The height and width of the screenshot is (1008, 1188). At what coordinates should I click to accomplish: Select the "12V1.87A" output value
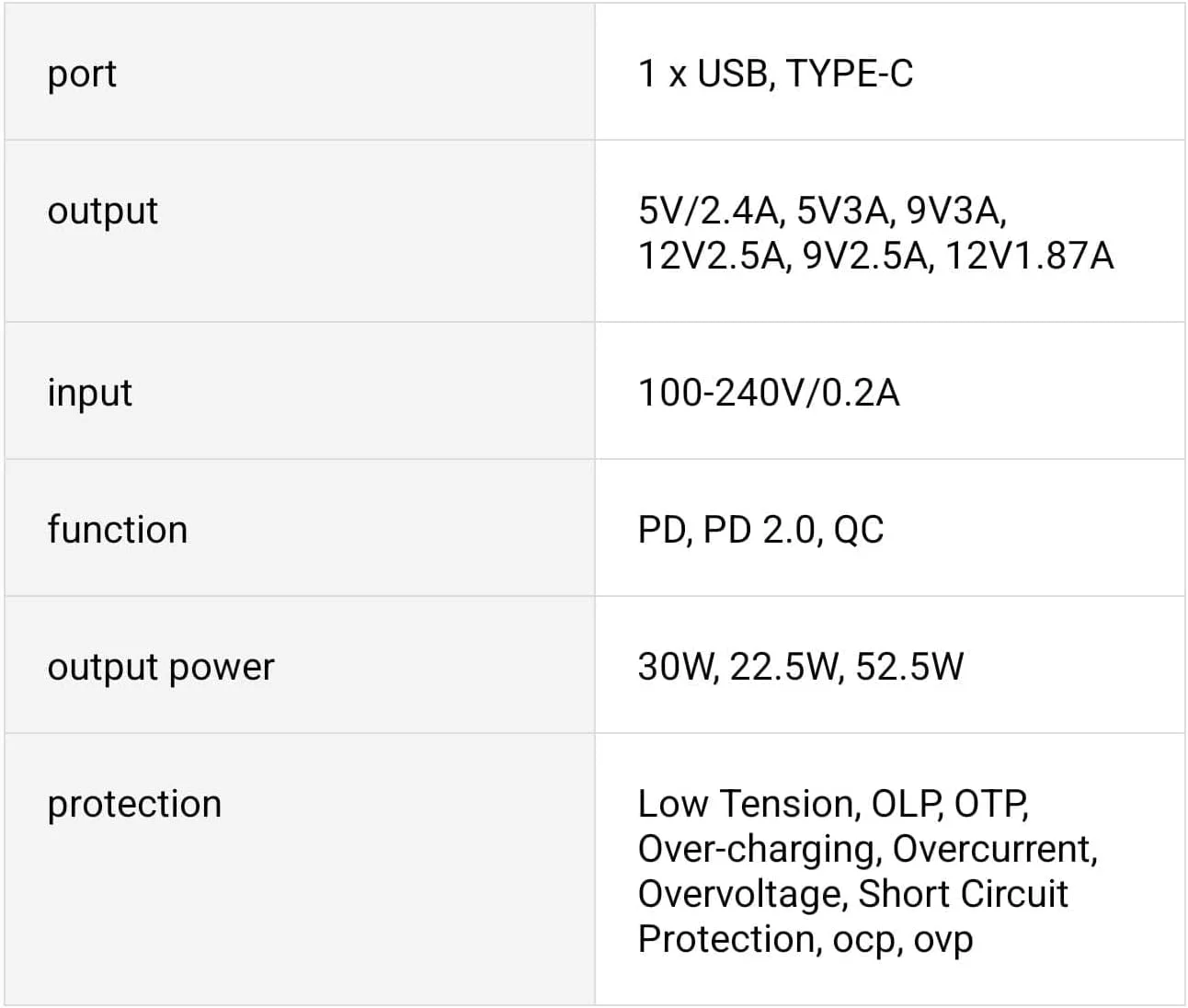(x=1029, y=256)
